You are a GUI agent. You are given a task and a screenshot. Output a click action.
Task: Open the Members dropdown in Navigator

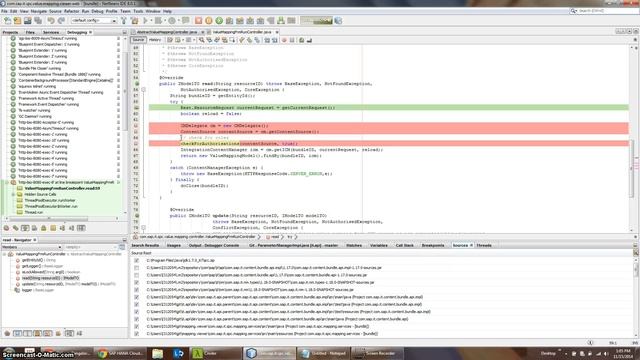click(32, 247)
